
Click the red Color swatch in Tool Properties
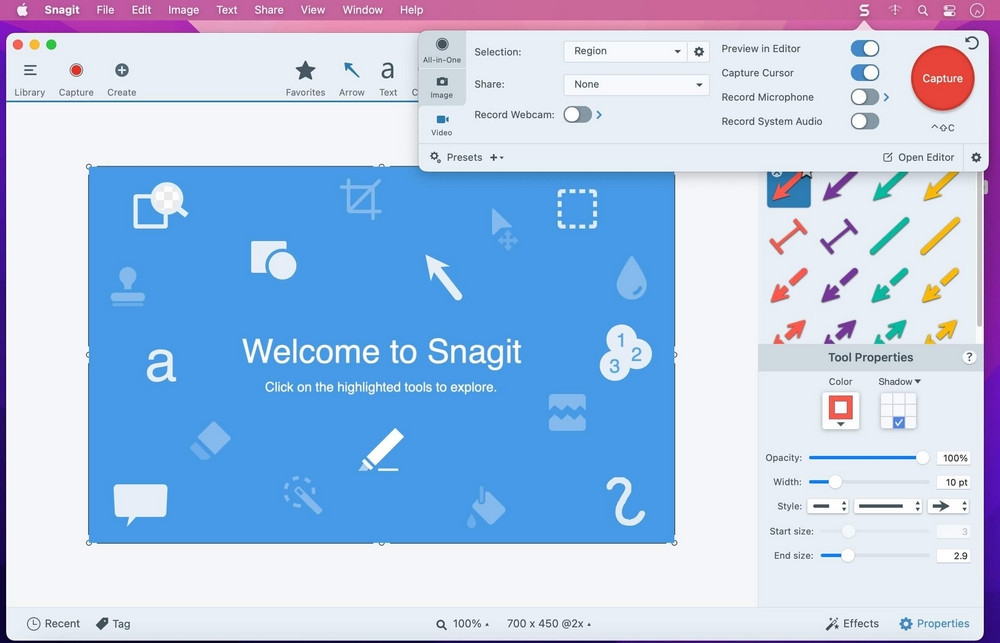coord(840,410)
